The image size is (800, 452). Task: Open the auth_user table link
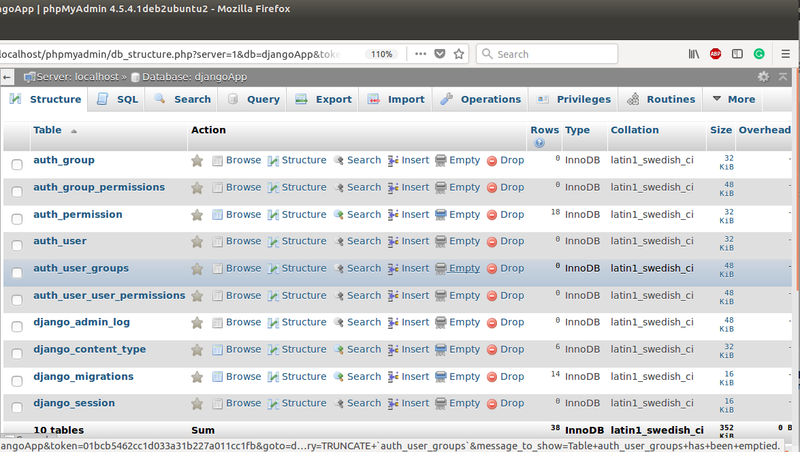point(60,241)
